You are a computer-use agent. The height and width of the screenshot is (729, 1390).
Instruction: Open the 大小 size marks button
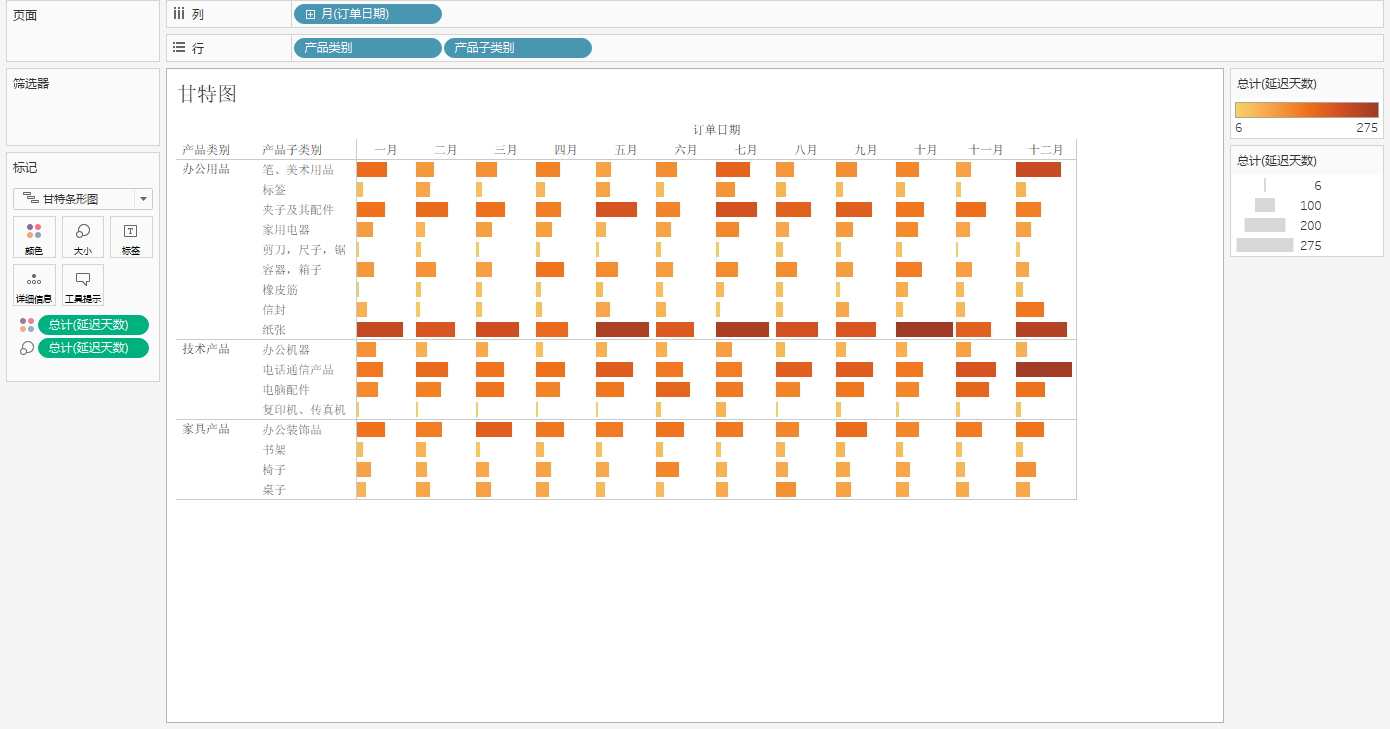83,237
